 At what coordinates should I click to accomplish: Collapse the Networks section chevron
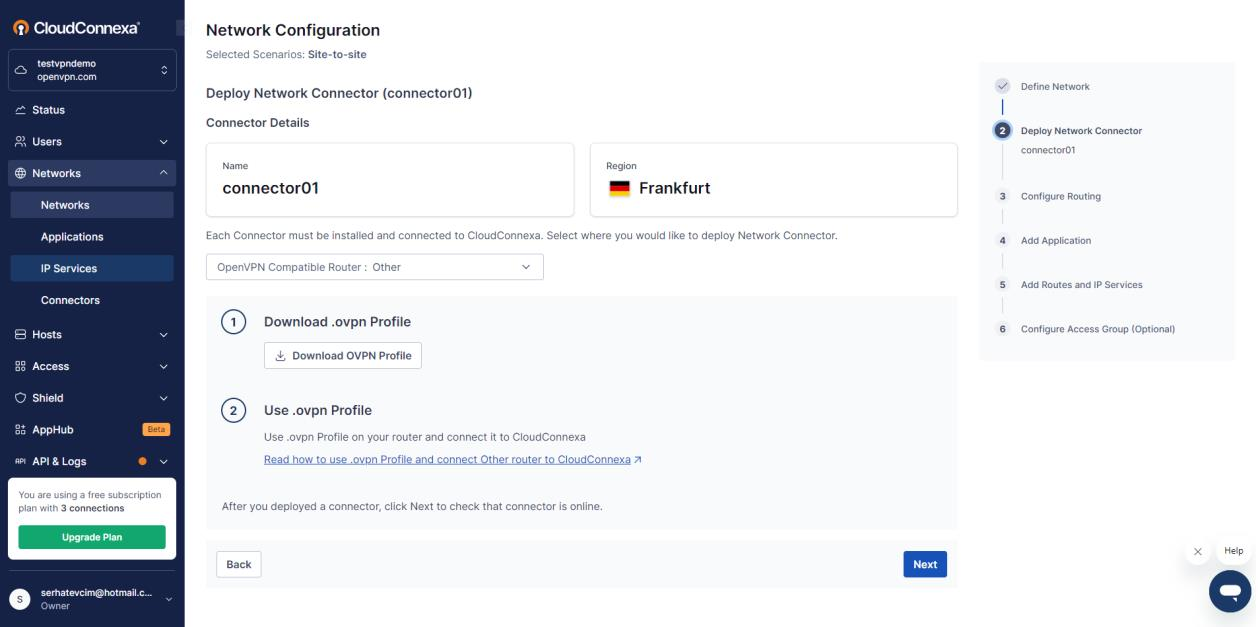point(164,174)
